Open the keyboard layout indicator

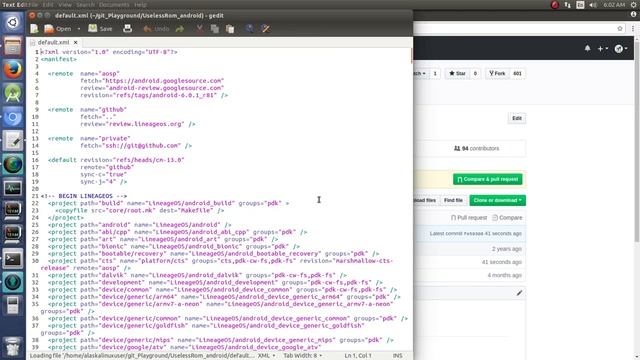tap(580, 4)
